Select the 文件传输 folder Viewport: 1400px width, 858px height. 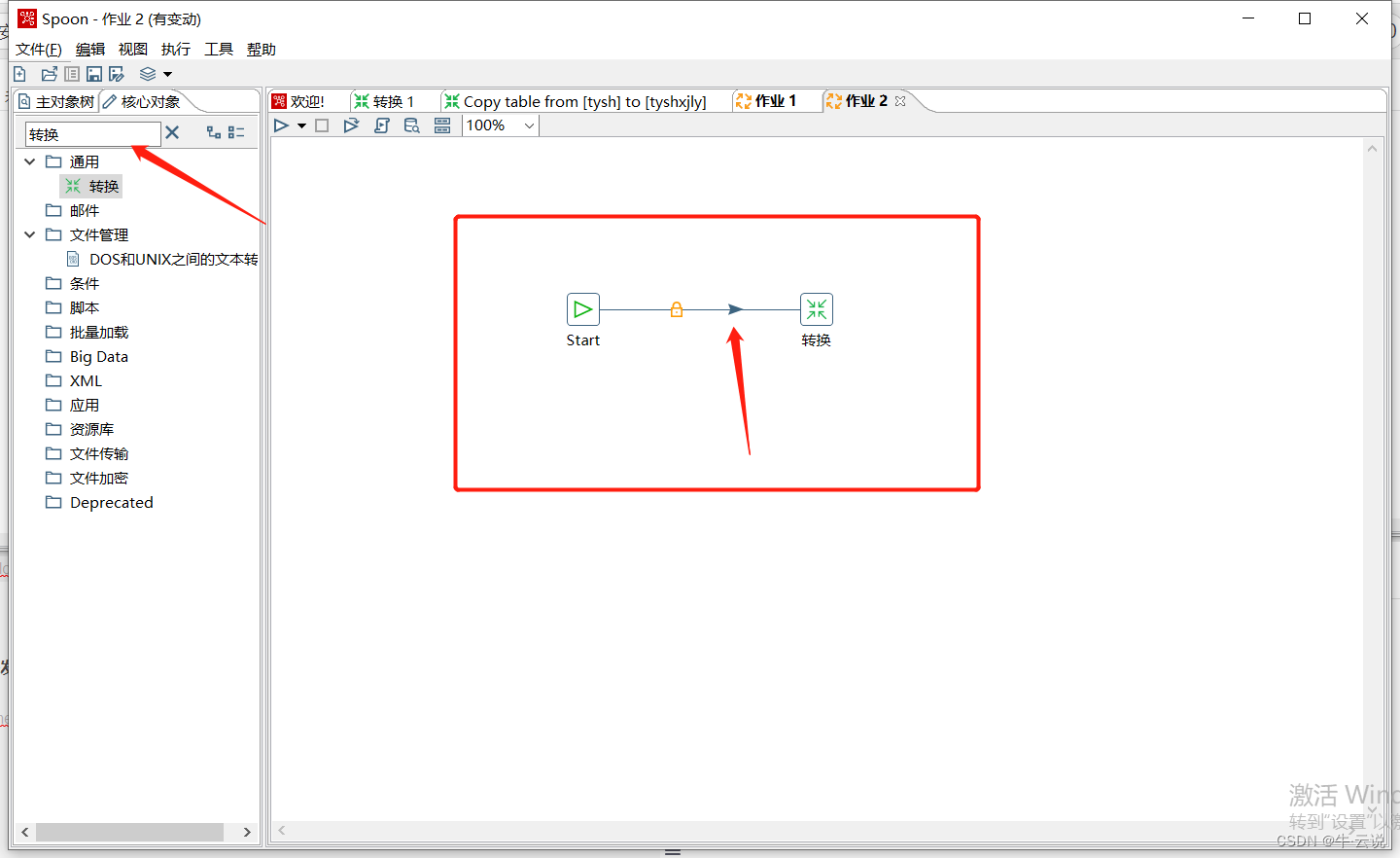[87, 453]
